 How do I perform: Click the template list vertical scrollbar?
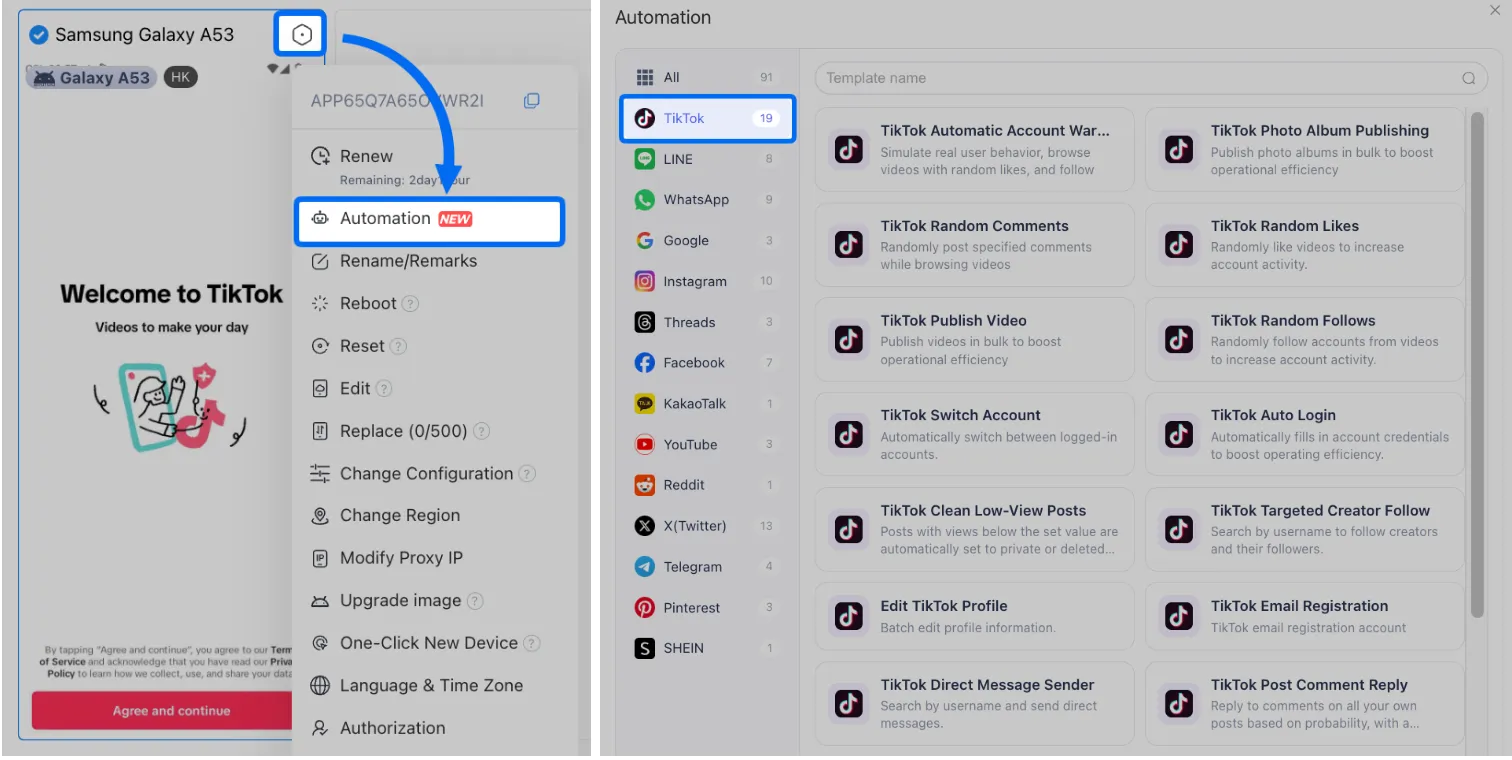1477,365
